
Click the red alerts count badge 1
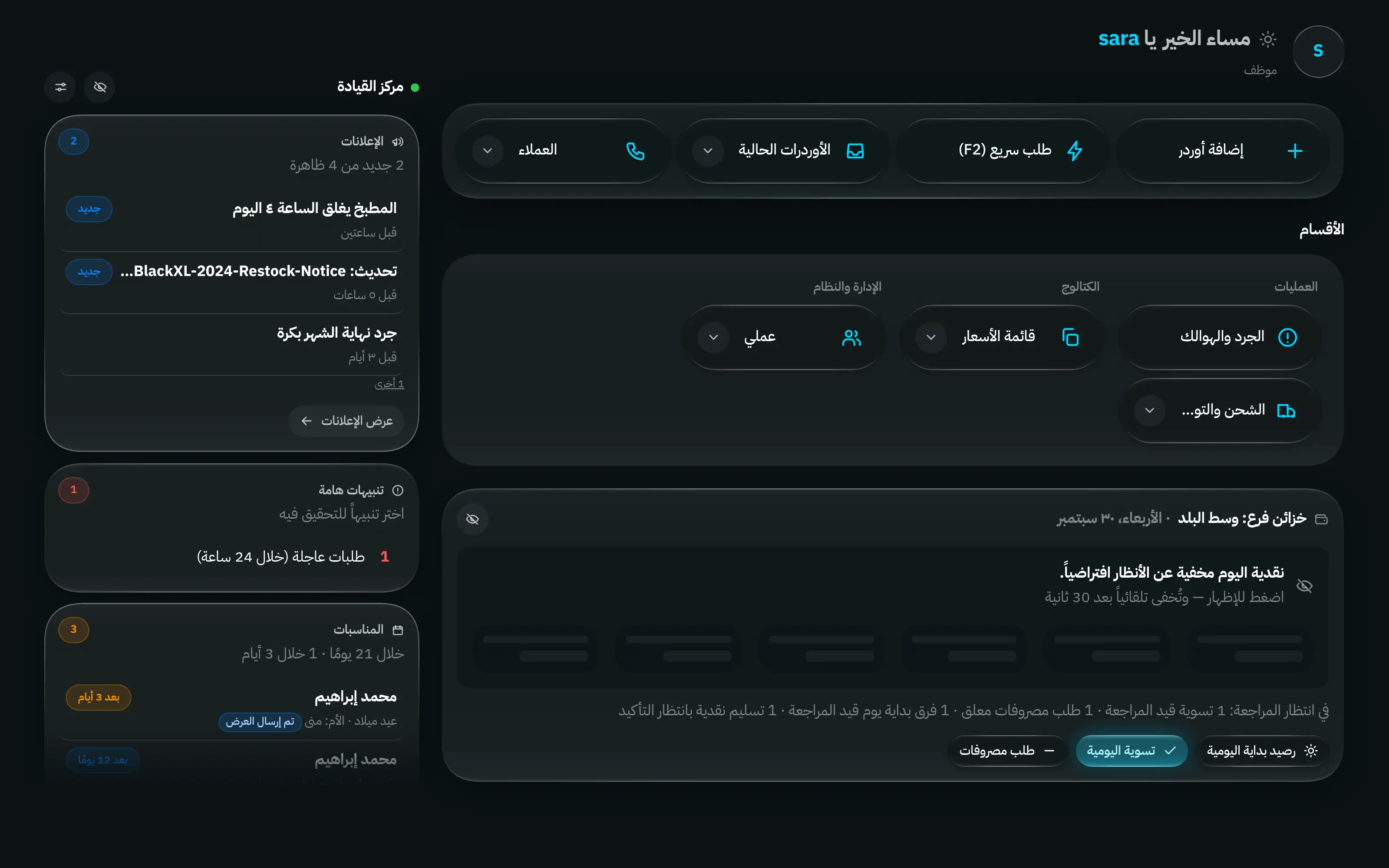coord(73,490)
